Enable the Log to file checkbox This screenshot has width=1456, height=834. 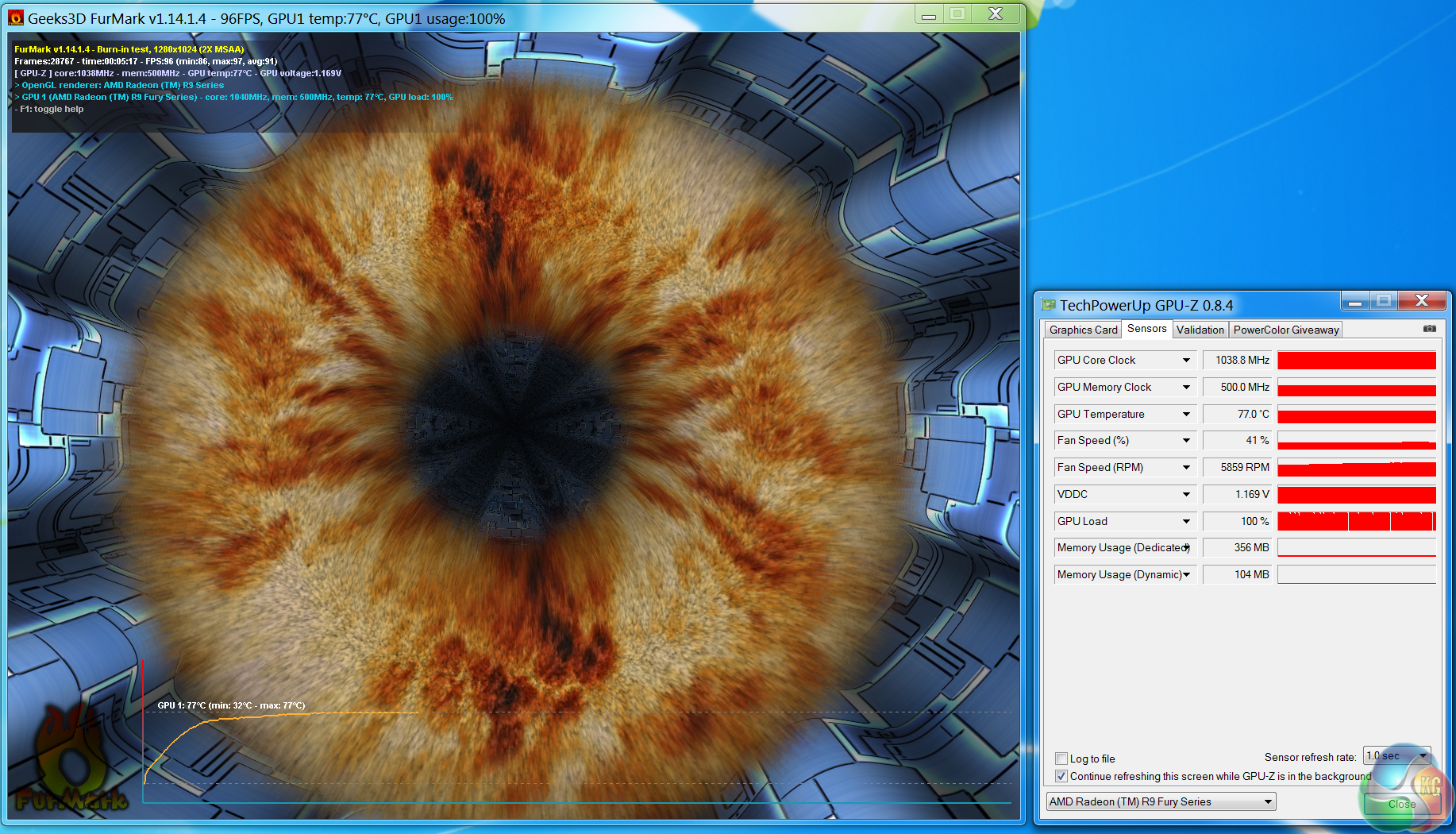(1061, 759)
